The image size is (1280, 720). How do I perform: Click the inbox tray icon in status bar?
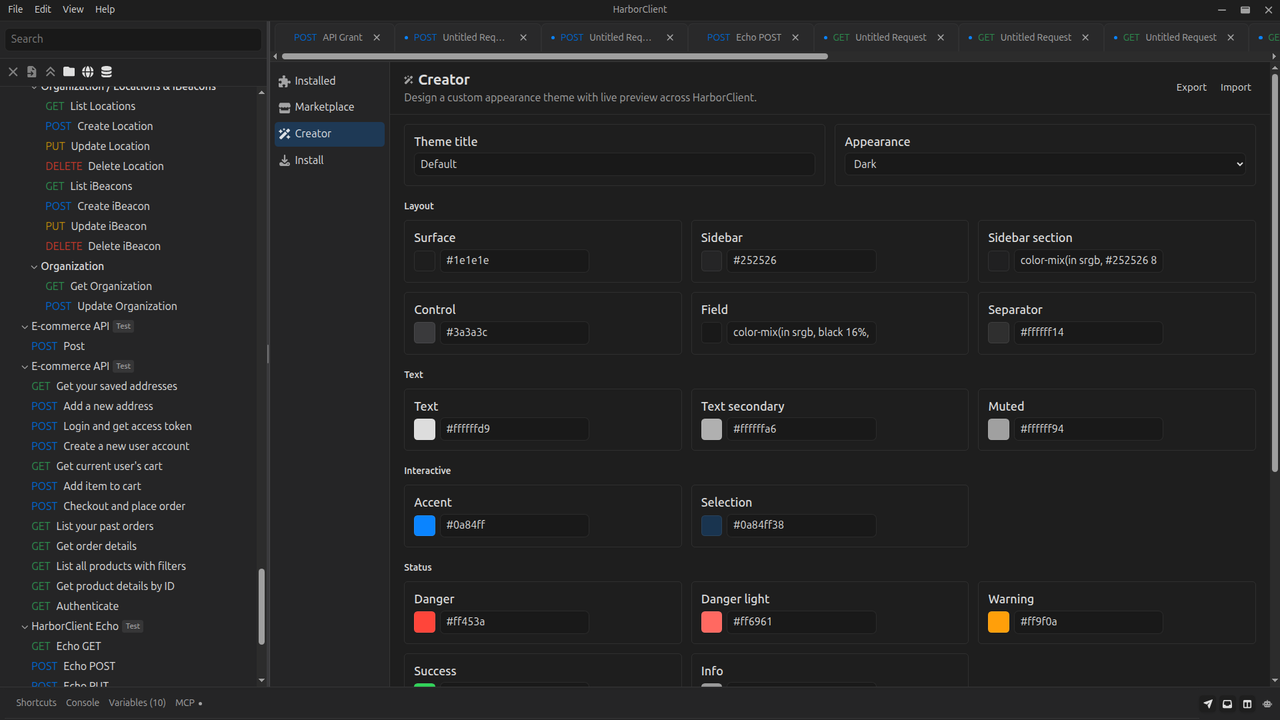[x=1228, y=704]
